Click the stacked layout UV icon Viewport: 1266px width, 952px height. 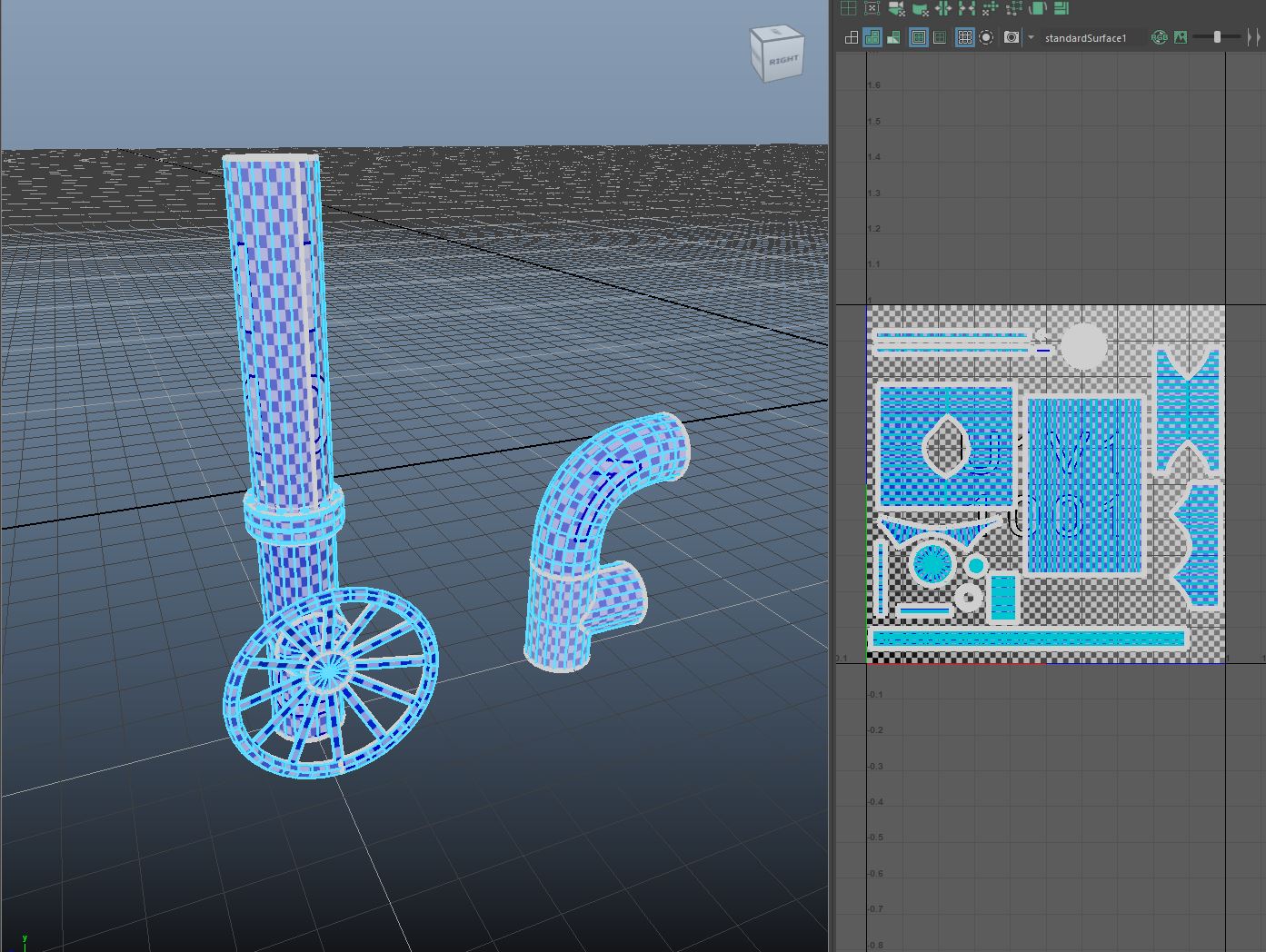[x=1060, y=8]
